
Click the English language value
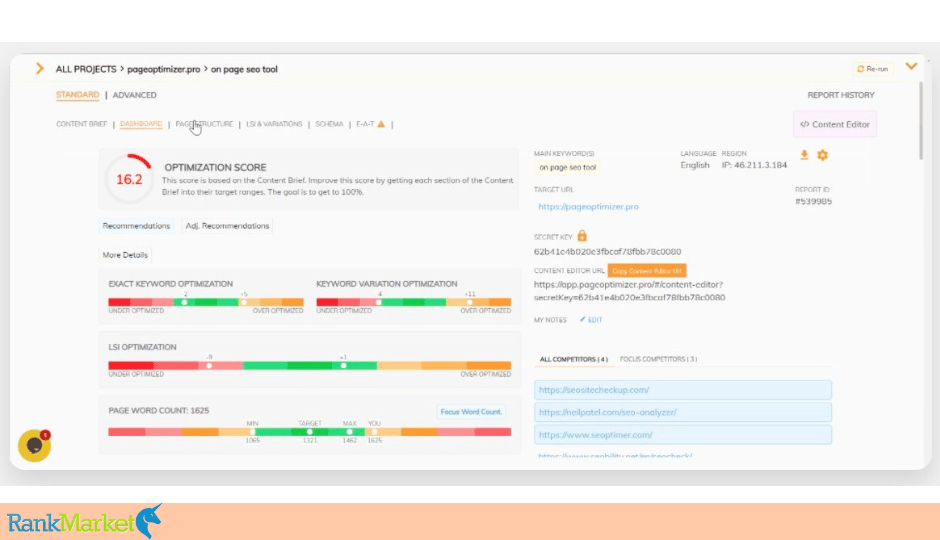click(695, 165)
